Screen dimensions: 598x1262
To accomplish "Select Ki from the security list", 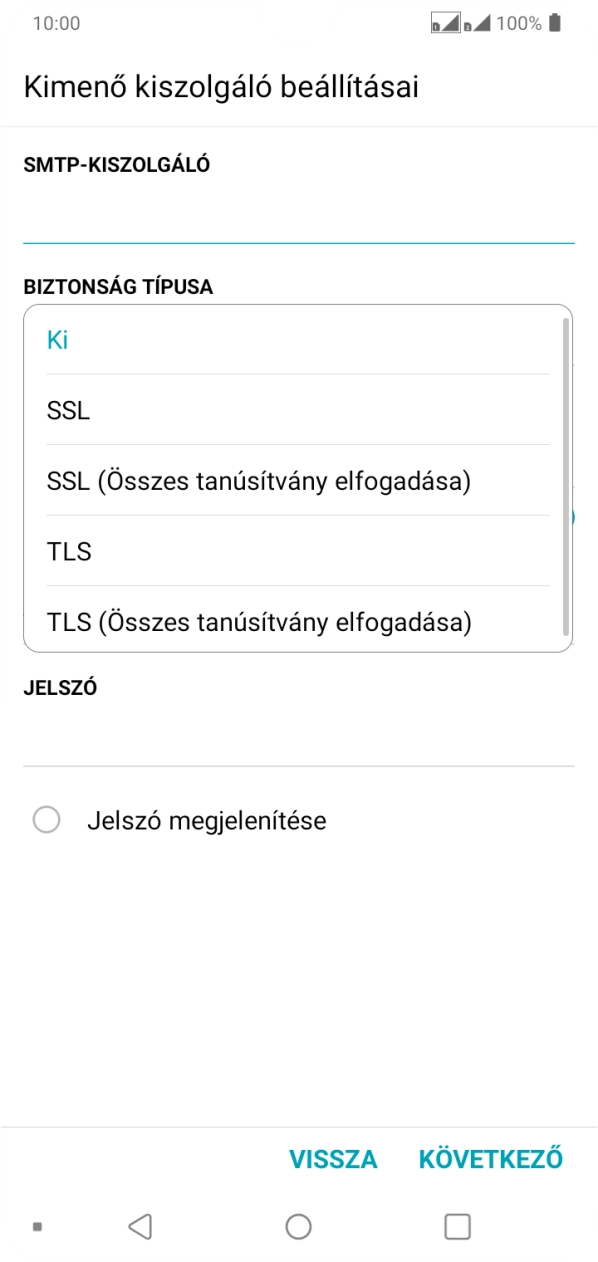I will click(57, 339).
